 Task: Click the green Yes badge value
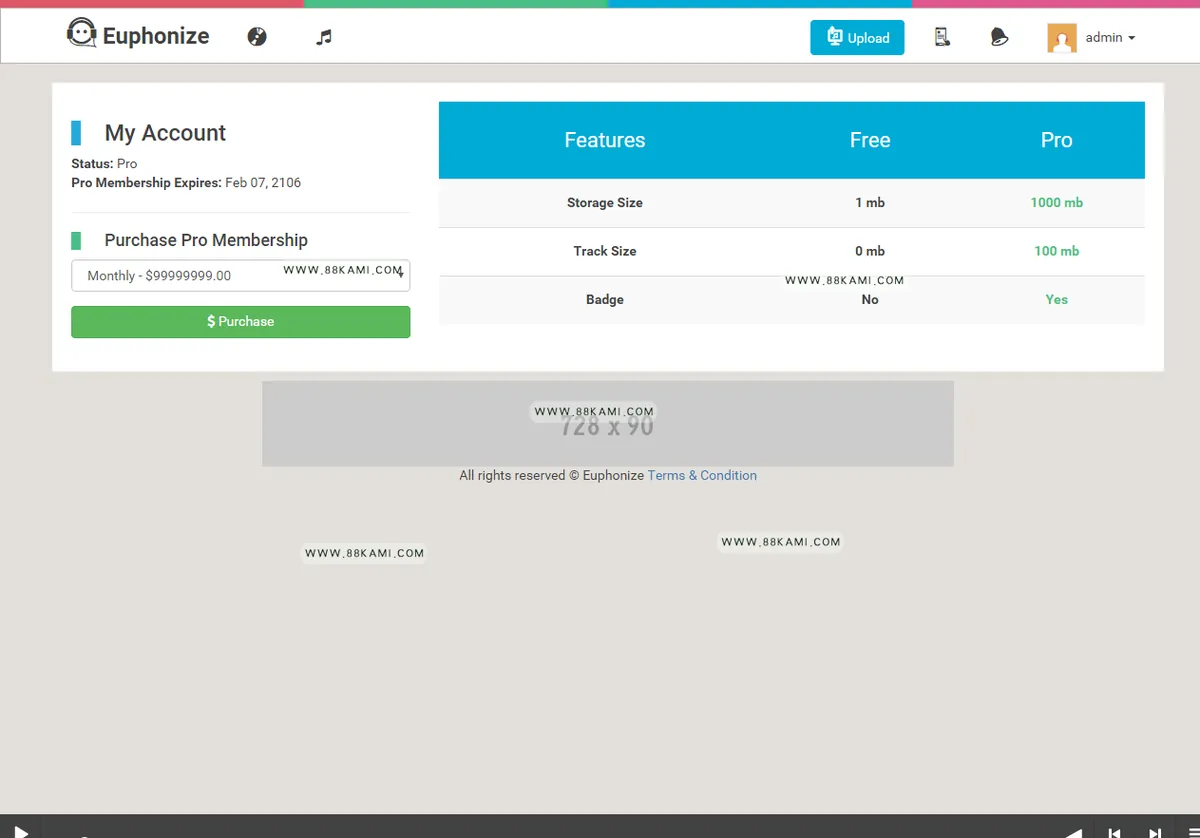[x=1057, y=299]
